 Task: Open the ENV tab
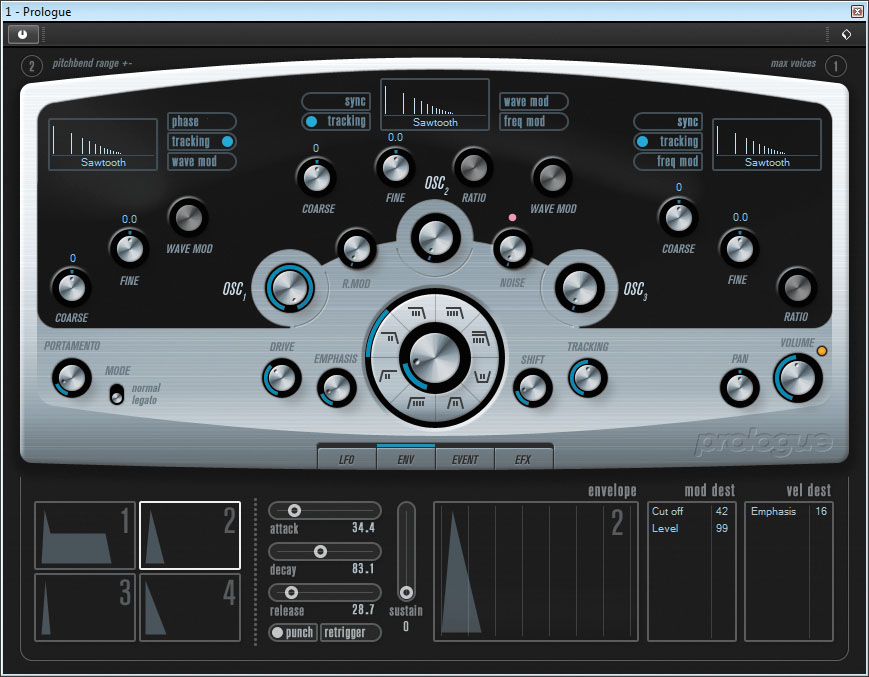(406, 459)
